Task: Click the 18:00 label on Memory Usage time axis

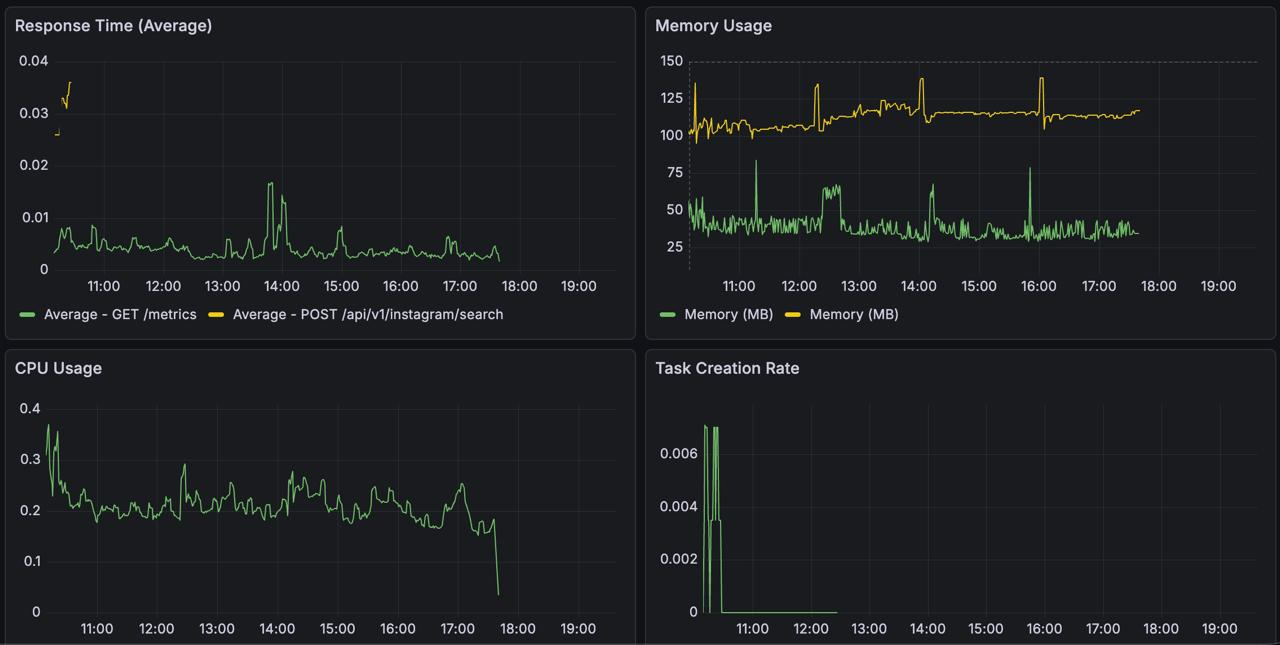Action: click(1158, 286)
